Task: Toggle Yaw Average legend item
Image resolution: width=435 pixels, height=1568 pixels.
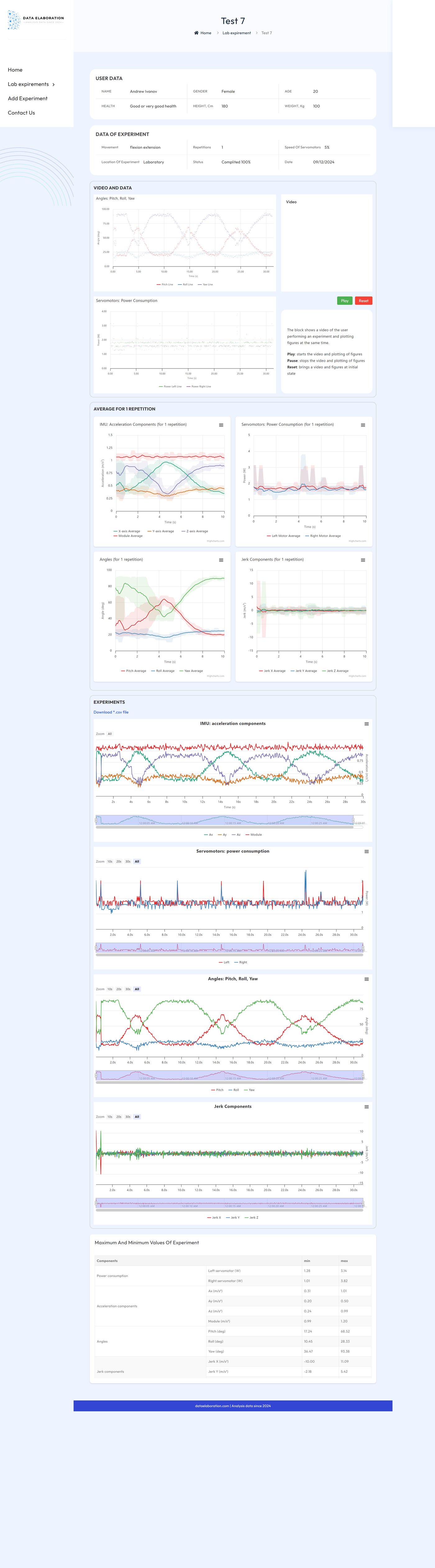Action: pos(192,671)
